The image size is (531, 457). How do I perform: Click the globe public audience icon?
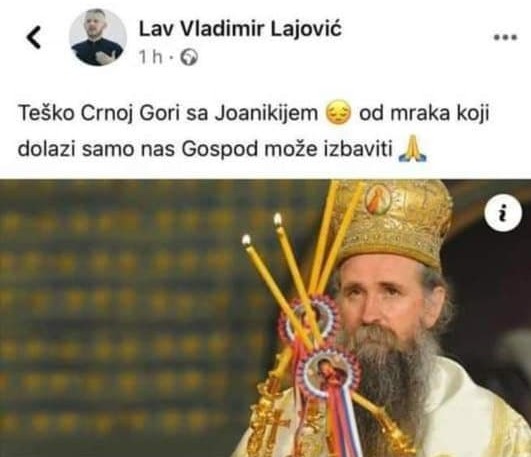click(x=189, y=57)
